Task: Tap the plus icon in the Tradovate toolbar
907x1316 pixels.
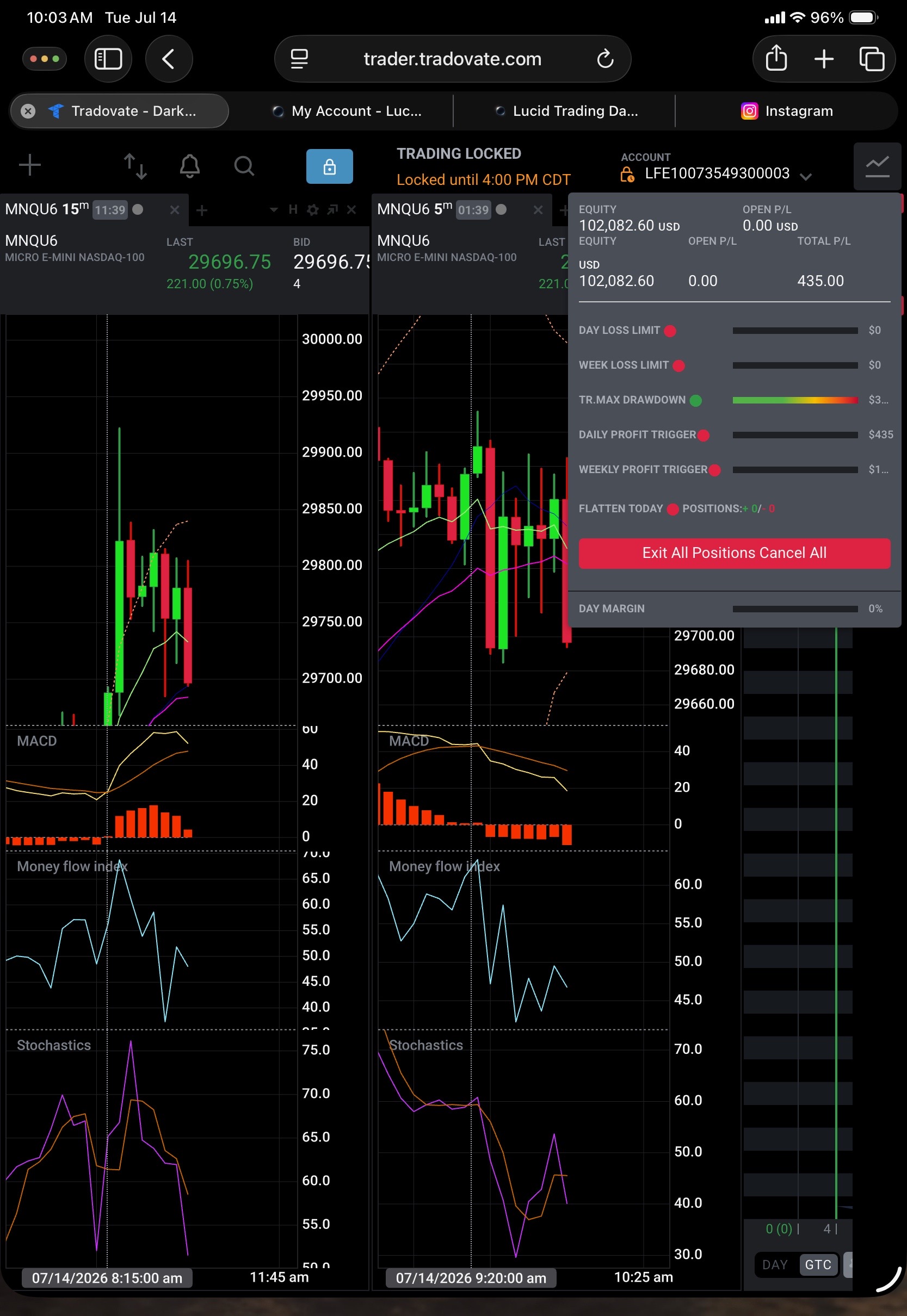Action: point(29,165)
